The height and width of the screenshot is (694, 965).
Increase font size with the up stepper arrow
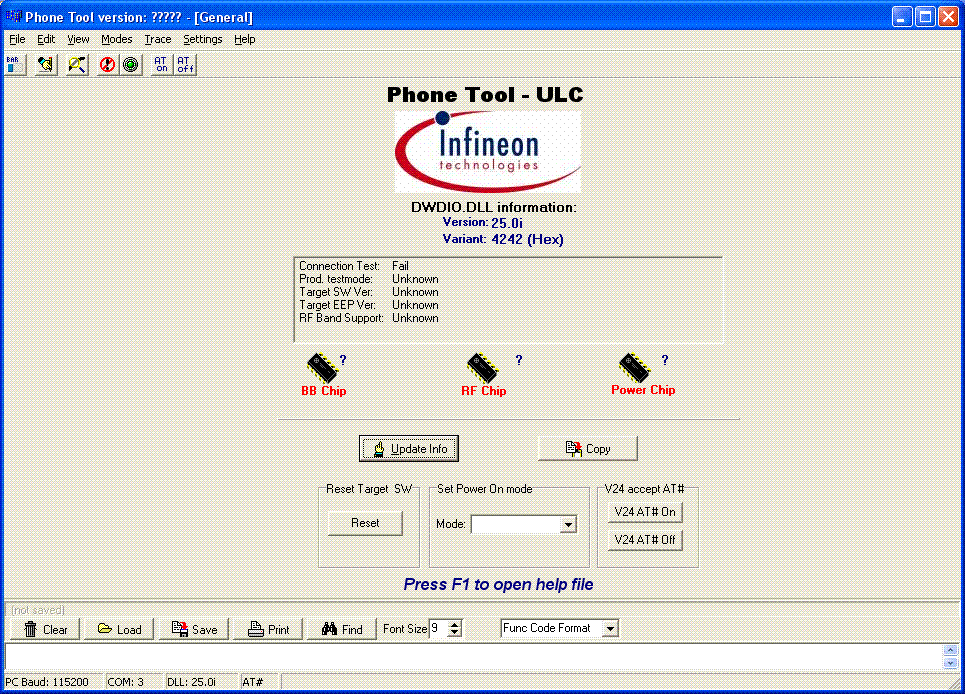point(455,624)
